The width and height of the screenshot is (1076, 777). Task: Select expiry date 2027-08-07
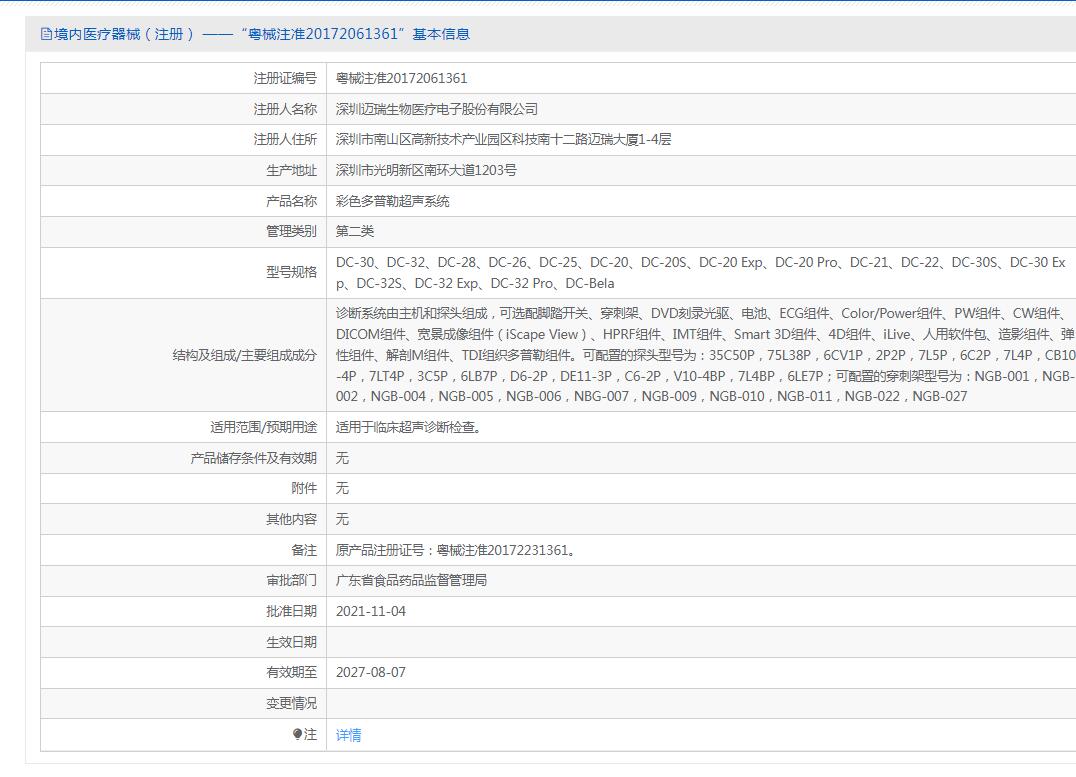(x=371, y=673)
